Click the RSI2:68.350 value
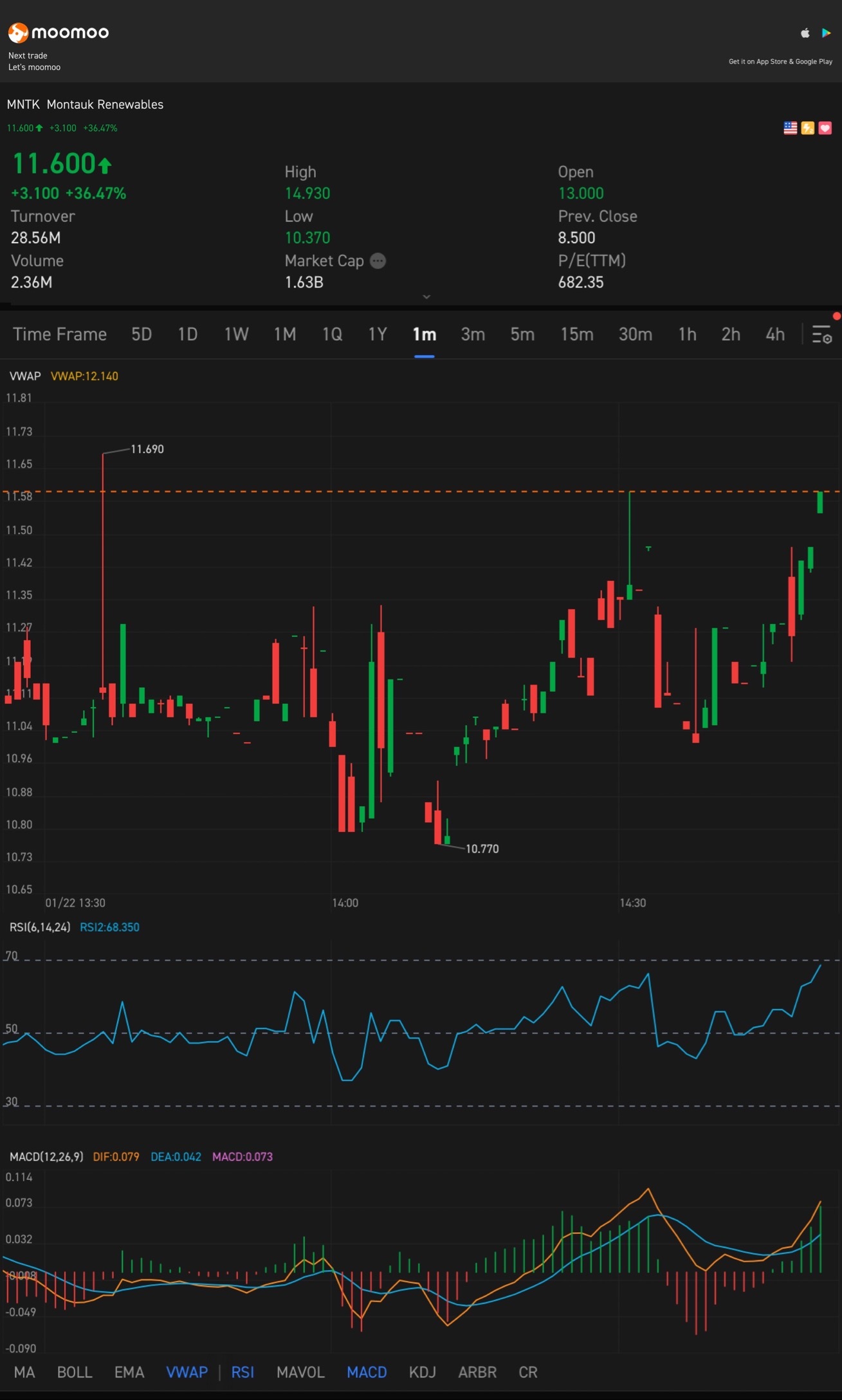The height and width of the screenshot is (1400, 842). click(109, 927)
